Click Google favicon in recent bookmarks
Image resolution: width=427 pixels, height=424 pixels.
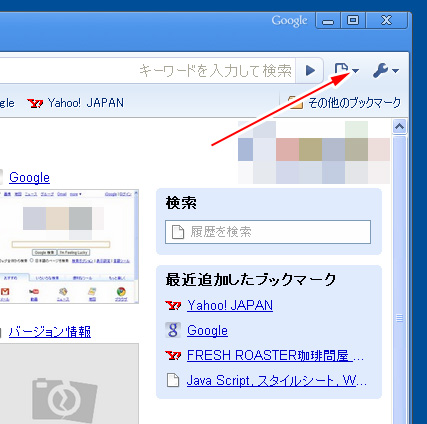[x=173, y=330]
